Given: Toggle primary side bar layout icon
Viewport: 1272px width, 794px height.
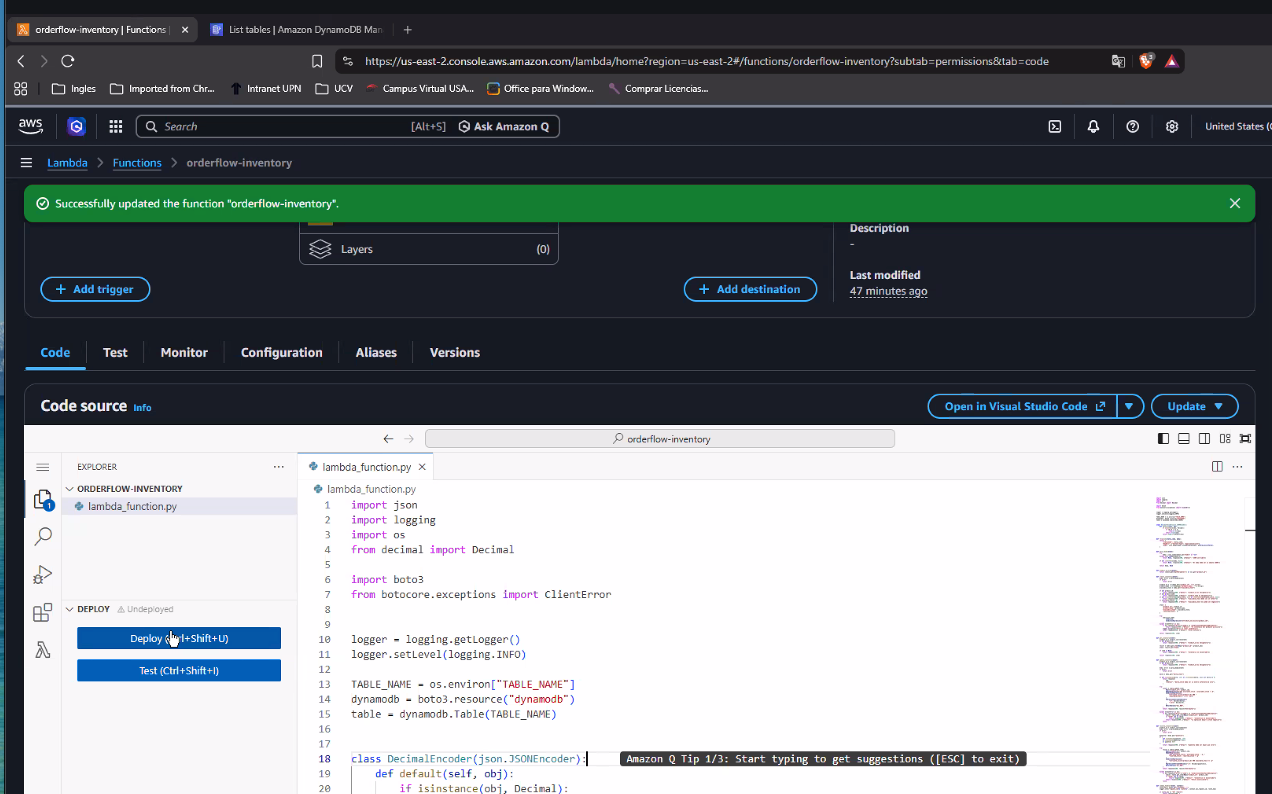Looking at the screenshot, I should click(x=1163, y=439).
